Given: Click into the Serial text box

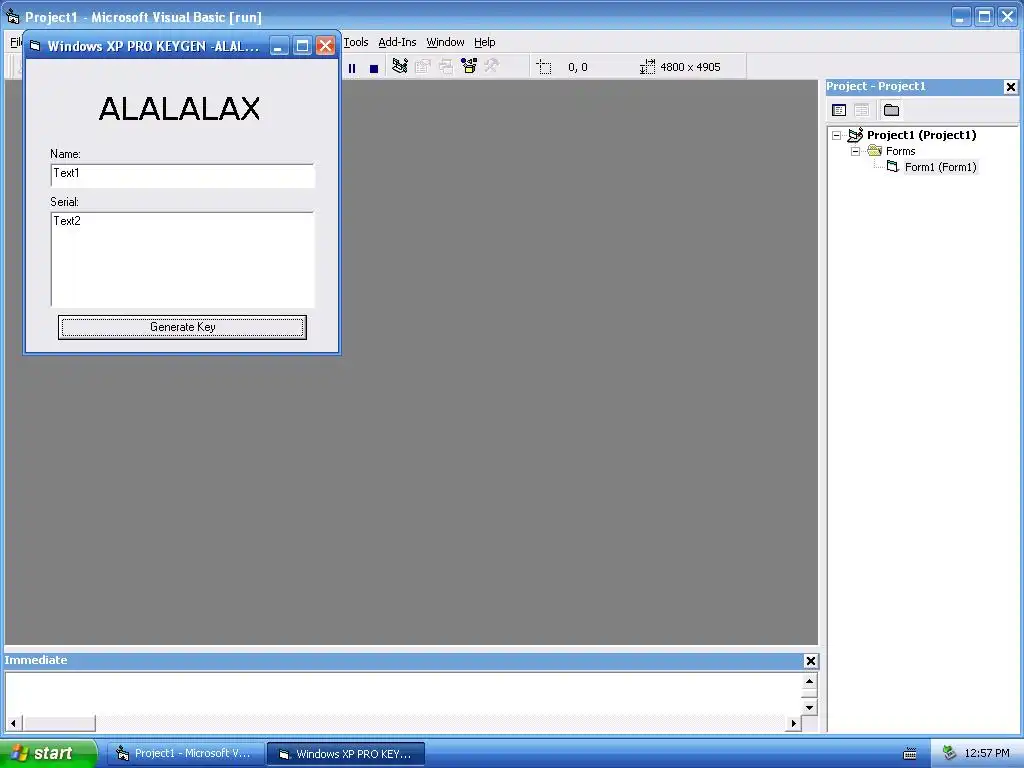Looking at the screenshot, I should coord(183,259).
